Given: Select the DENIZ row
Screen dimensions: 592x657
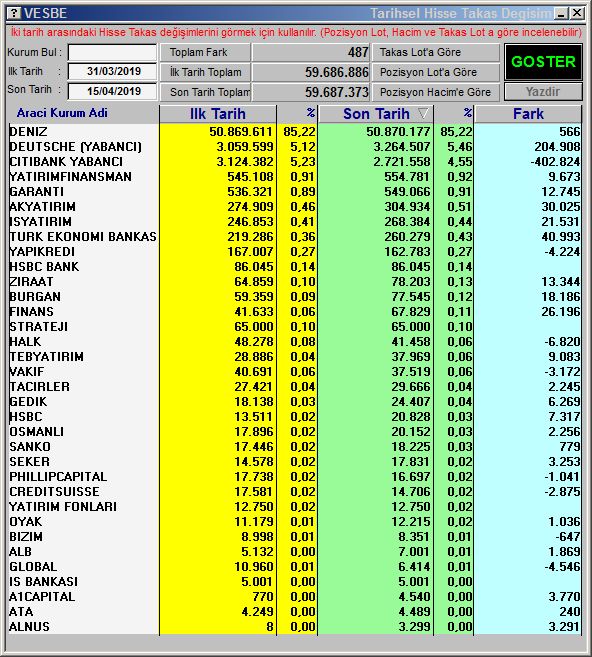Looking at the screenshot, I should coord(295,132).
